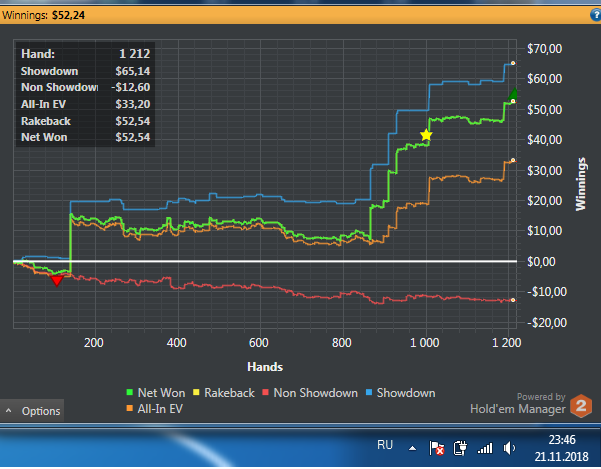Open the network signal tray icon
The height and width of the screenshot is (469, 601).
click(x=484, y=448)
